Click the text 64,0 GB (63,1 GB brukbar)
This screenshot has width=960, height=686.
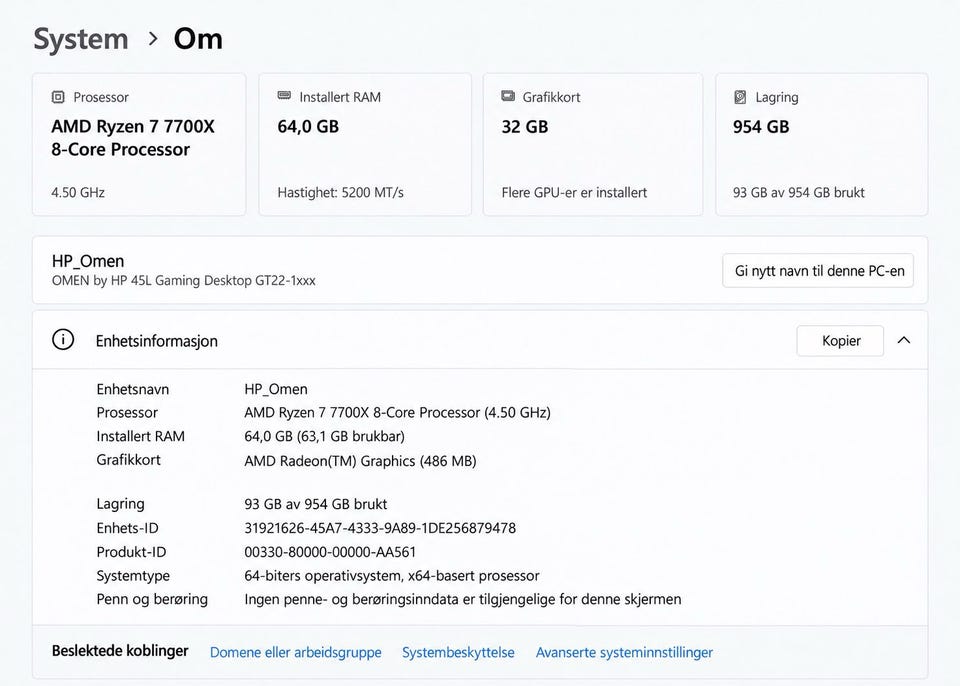(324, 436)
